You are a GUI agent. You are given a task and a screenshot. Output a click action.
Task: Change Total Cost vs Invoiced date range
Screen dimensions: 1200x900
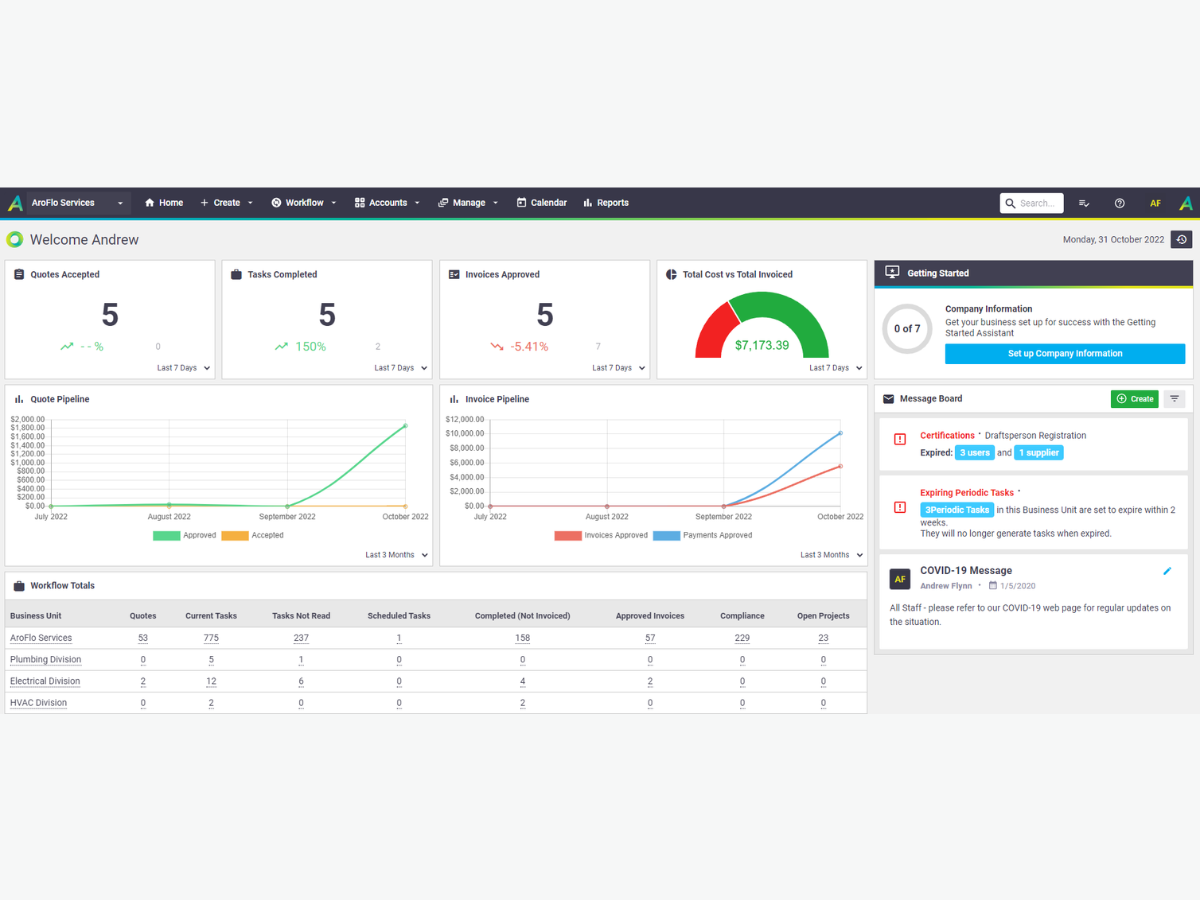point(836,368)
